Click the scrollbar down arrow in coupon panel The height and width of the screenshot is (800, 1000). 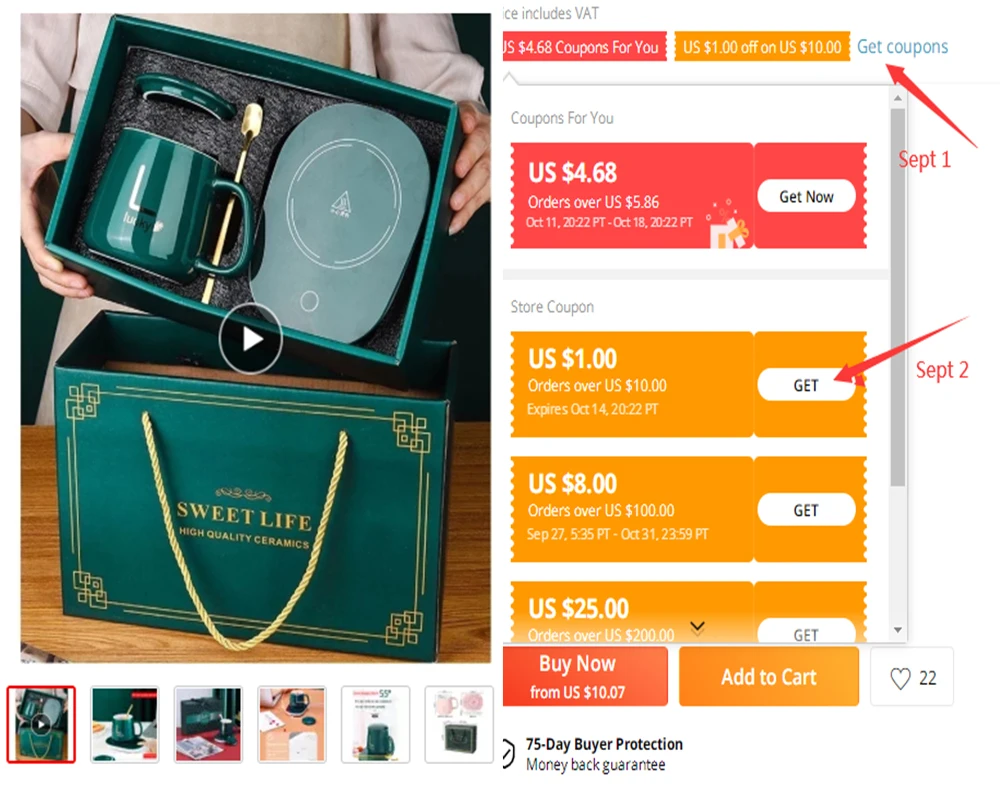point(897,630)
